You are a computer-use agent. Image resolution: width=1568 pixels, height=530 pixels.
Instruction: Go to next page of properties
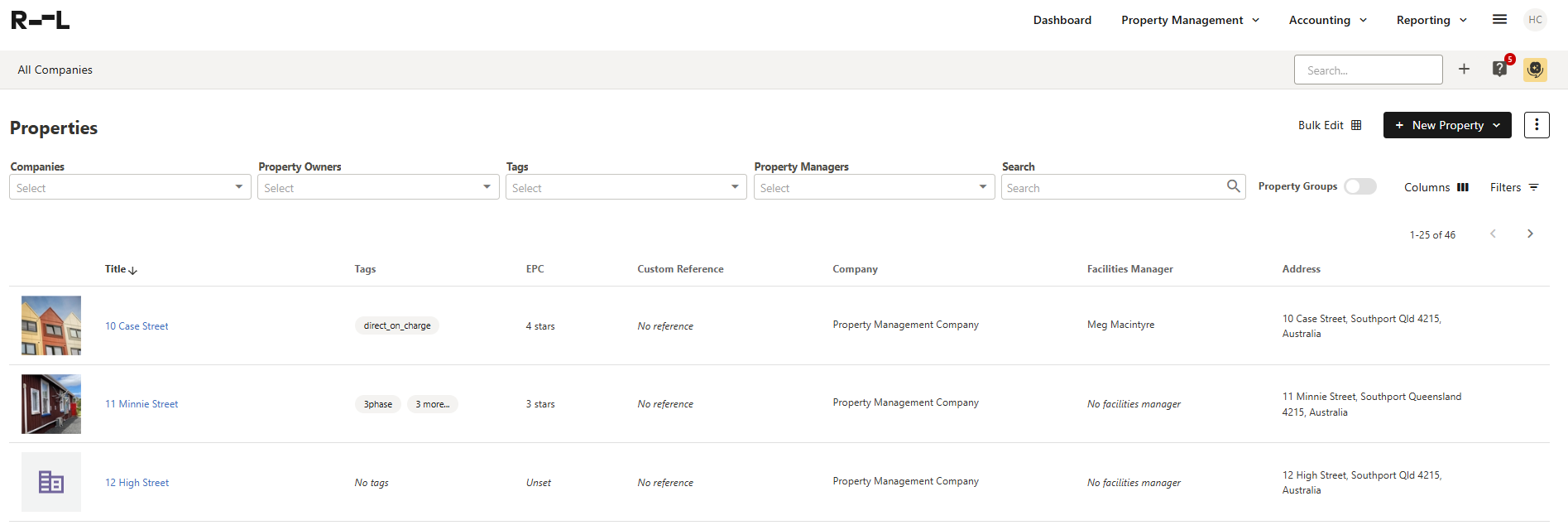pyautogui.click(x=1530, y=234)
